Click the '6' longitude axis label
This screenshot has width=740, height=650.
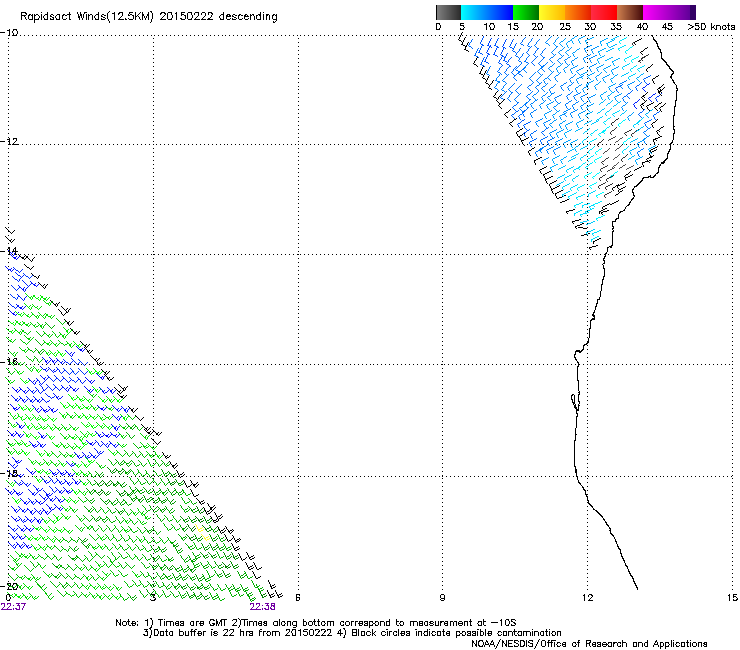(298, 598)
